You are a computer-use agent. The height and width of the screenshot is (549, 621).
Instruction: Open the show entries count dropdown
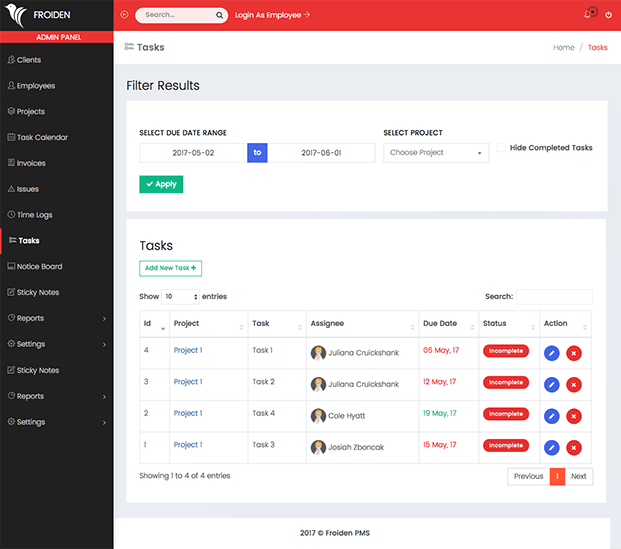pyautogui.click(x=180, y=297)
